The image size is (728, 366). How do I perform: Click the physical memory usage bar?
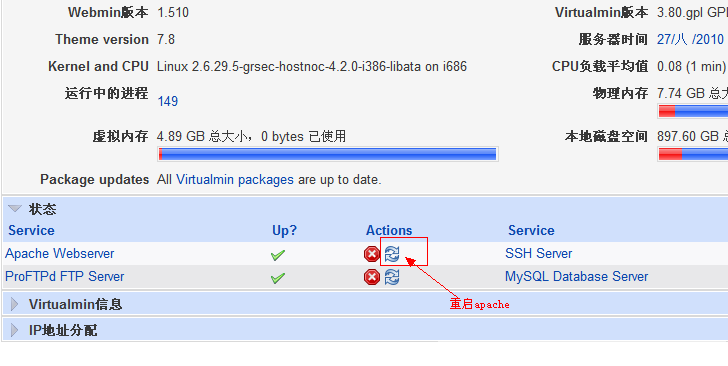[x=693, y=111]
